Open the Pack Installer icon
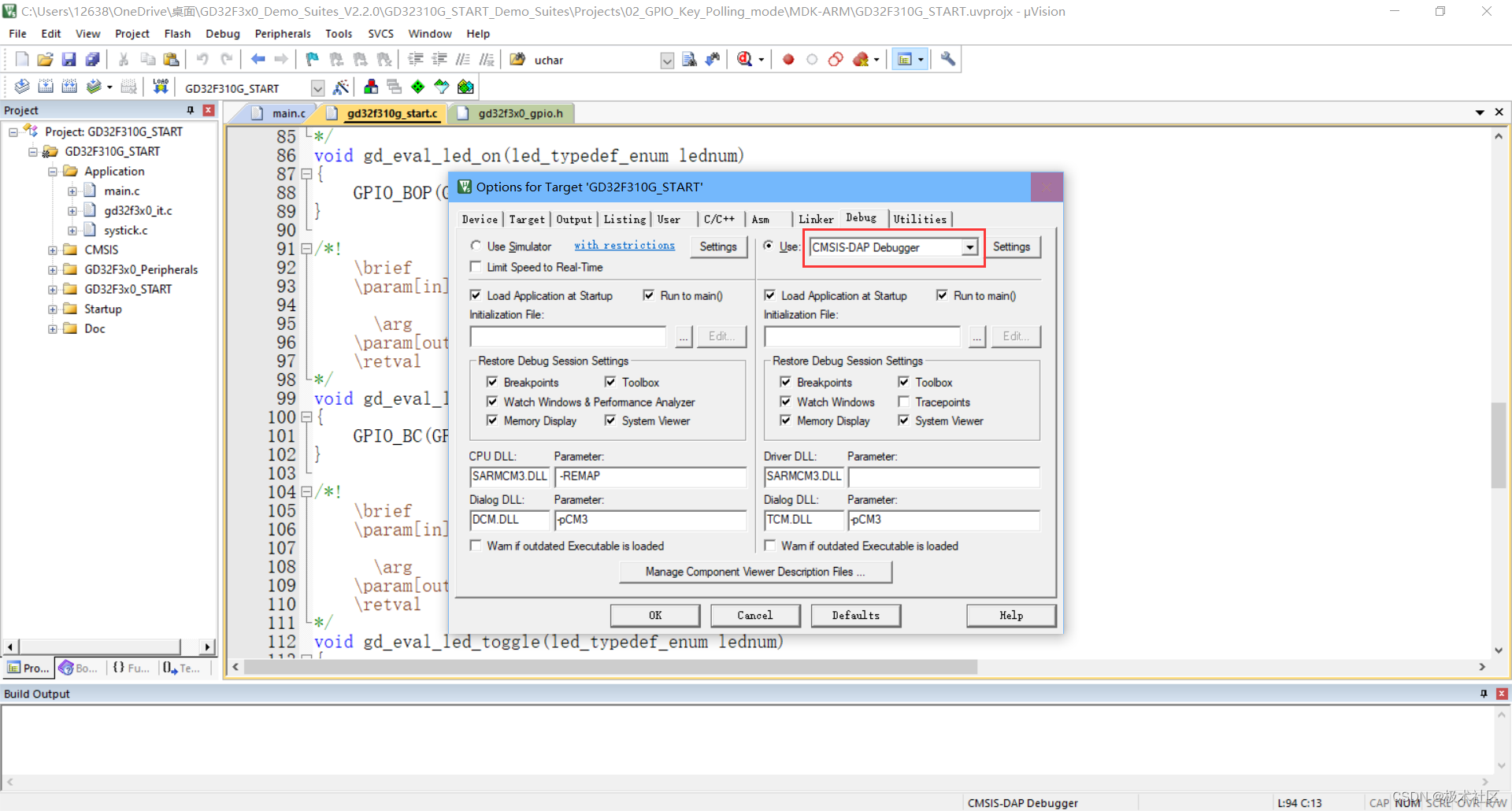 click(x=465, y=87)
